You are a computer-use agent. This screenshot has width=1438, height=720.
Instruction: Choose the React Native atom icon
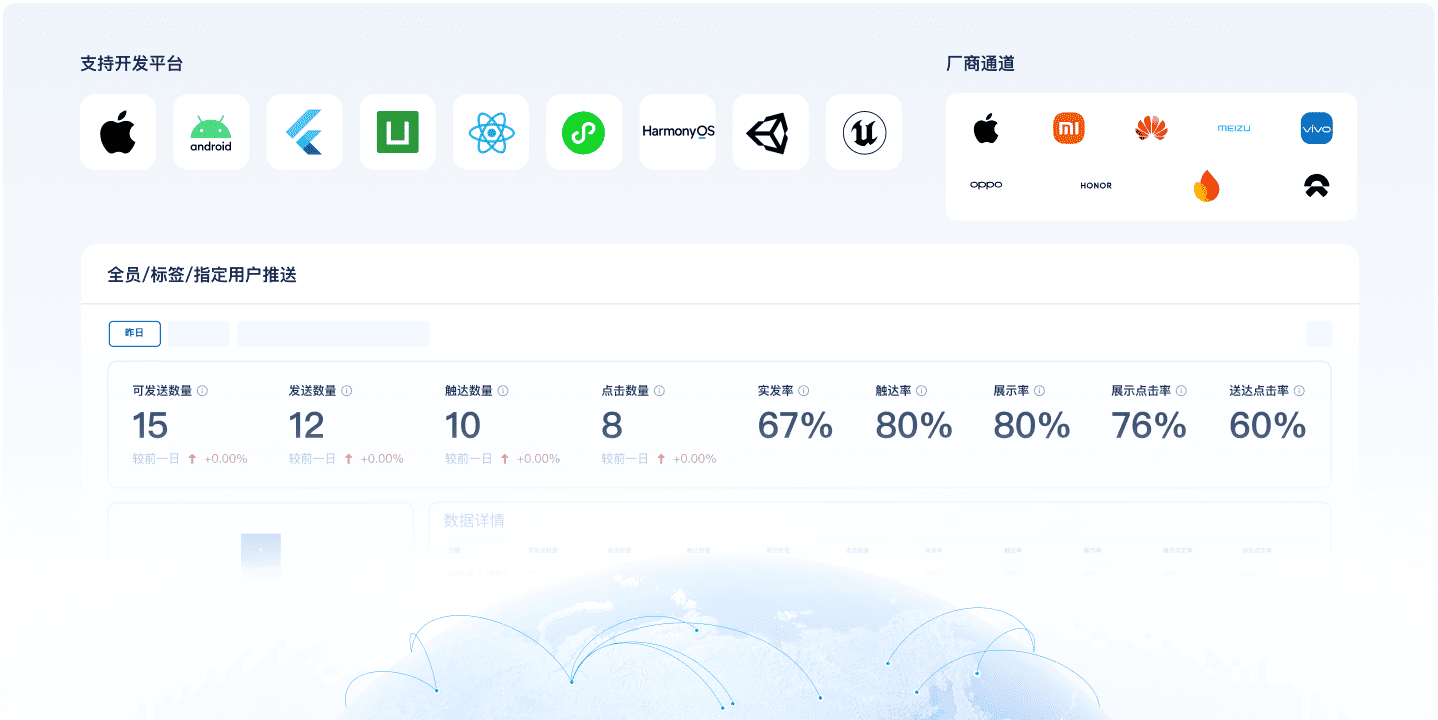(490, 132)
